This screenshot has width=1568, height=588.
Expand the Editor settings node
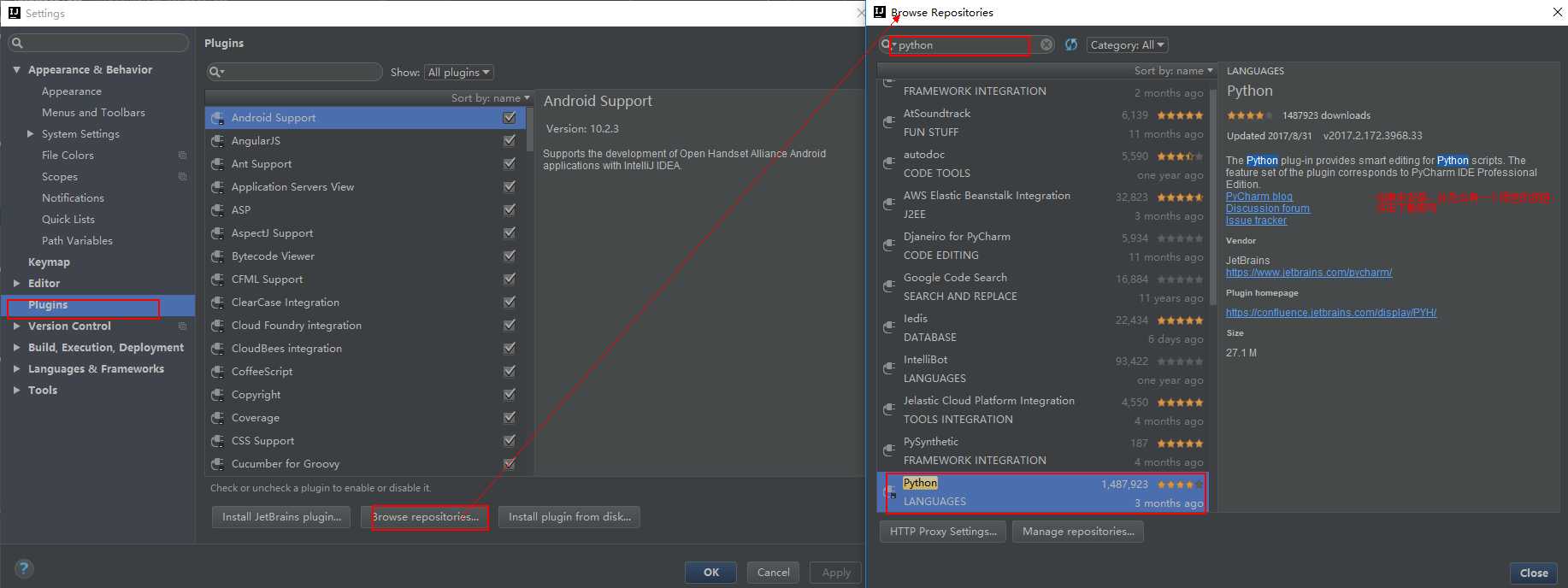coord(16,284)
